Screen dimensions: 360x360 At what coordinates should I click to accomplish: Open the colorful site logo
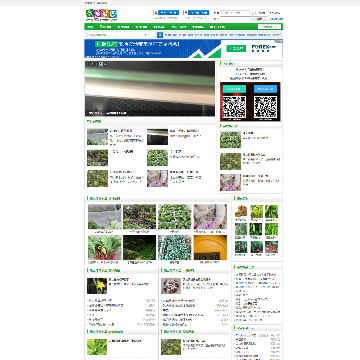(101, 14)
